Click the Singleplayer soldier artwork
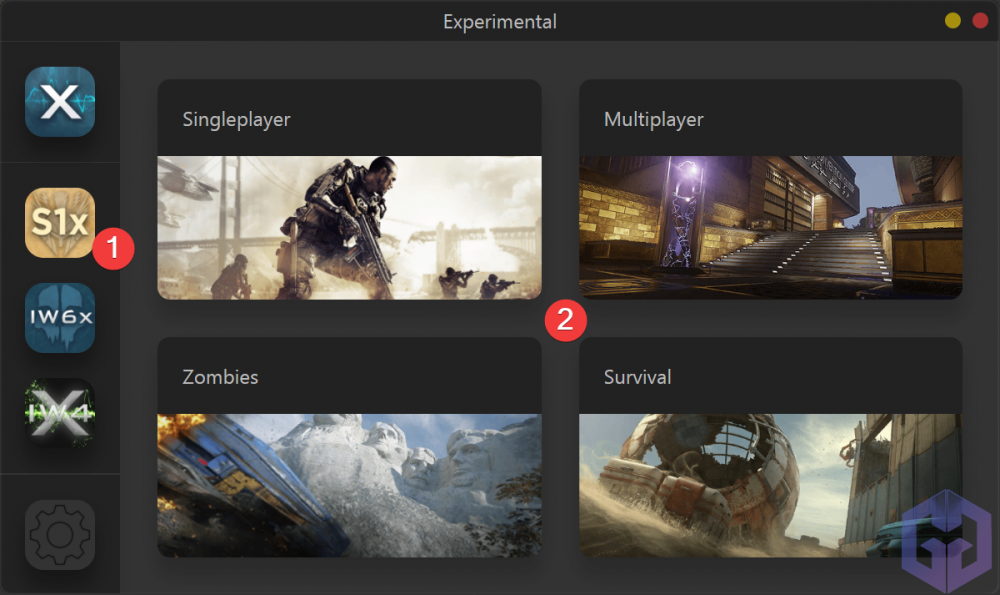 pyautogui.click(x=349, y=228)
